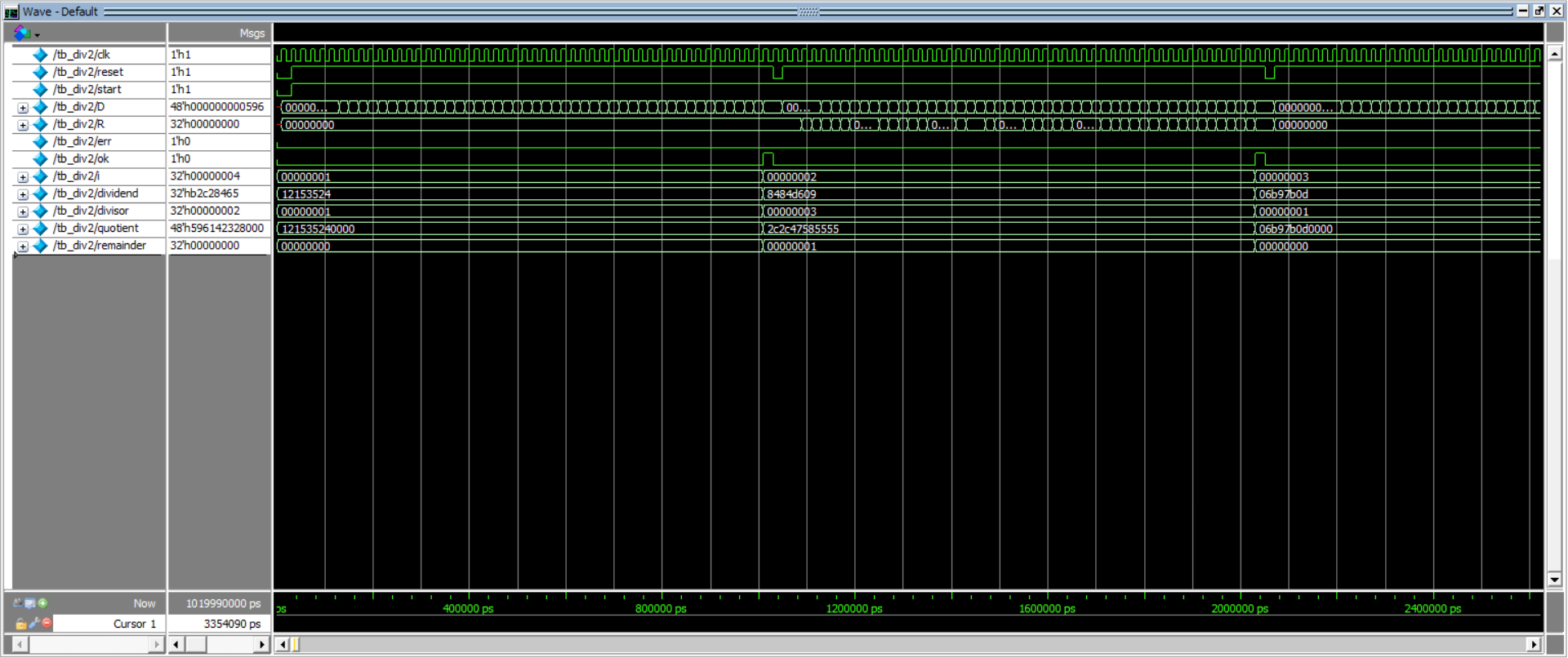Select the /tb_div2/clk signal name
1568x658 pixels.
pos(81,55)
